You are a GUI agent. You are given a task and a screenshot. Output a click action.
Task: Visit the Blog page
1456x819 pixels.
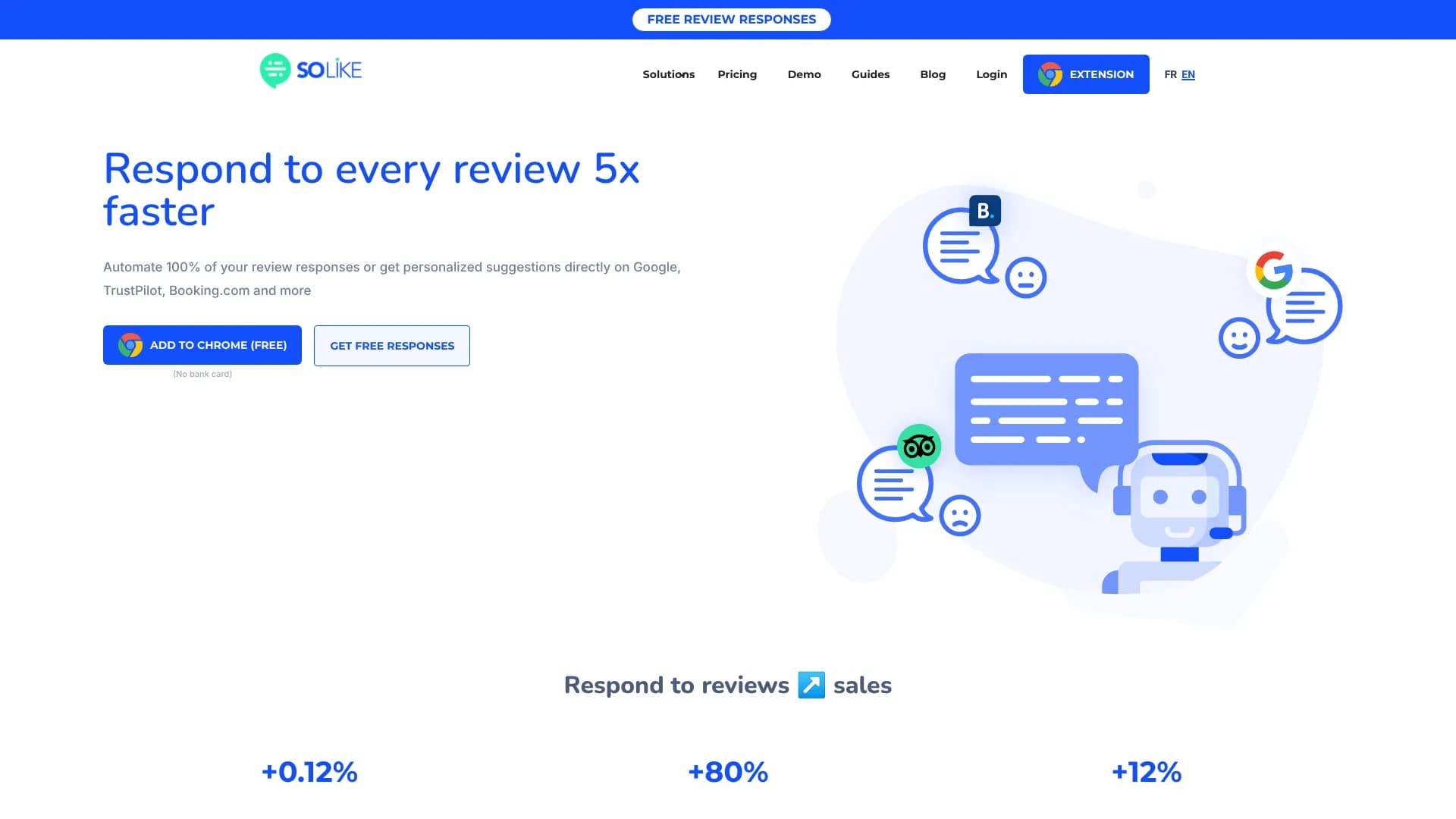pos(933,74)
